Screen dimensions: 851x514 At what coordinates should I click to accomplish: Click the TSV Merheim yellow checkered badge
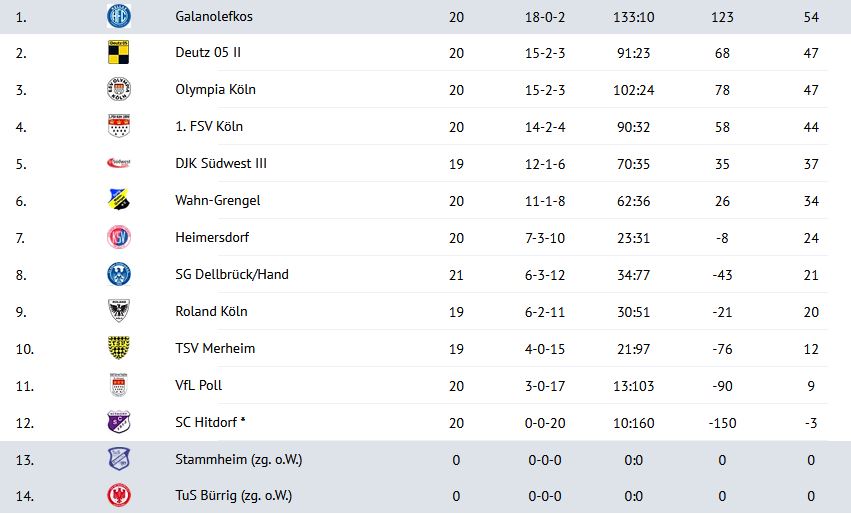[119, 348]
